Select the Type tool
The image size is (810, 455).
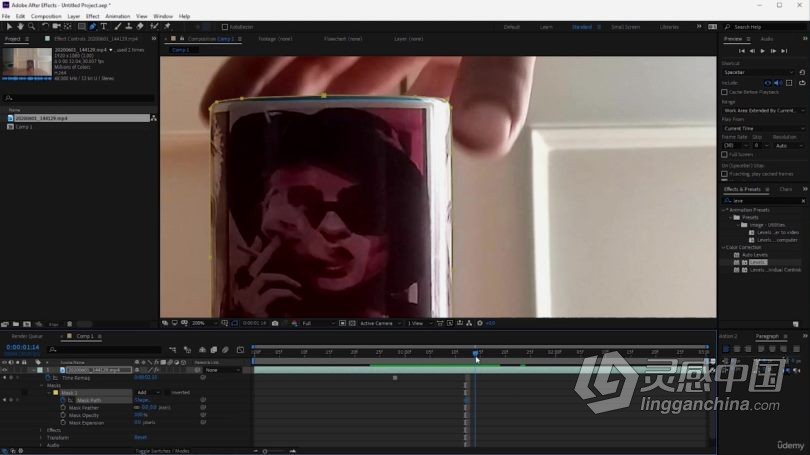pos(104,26)
